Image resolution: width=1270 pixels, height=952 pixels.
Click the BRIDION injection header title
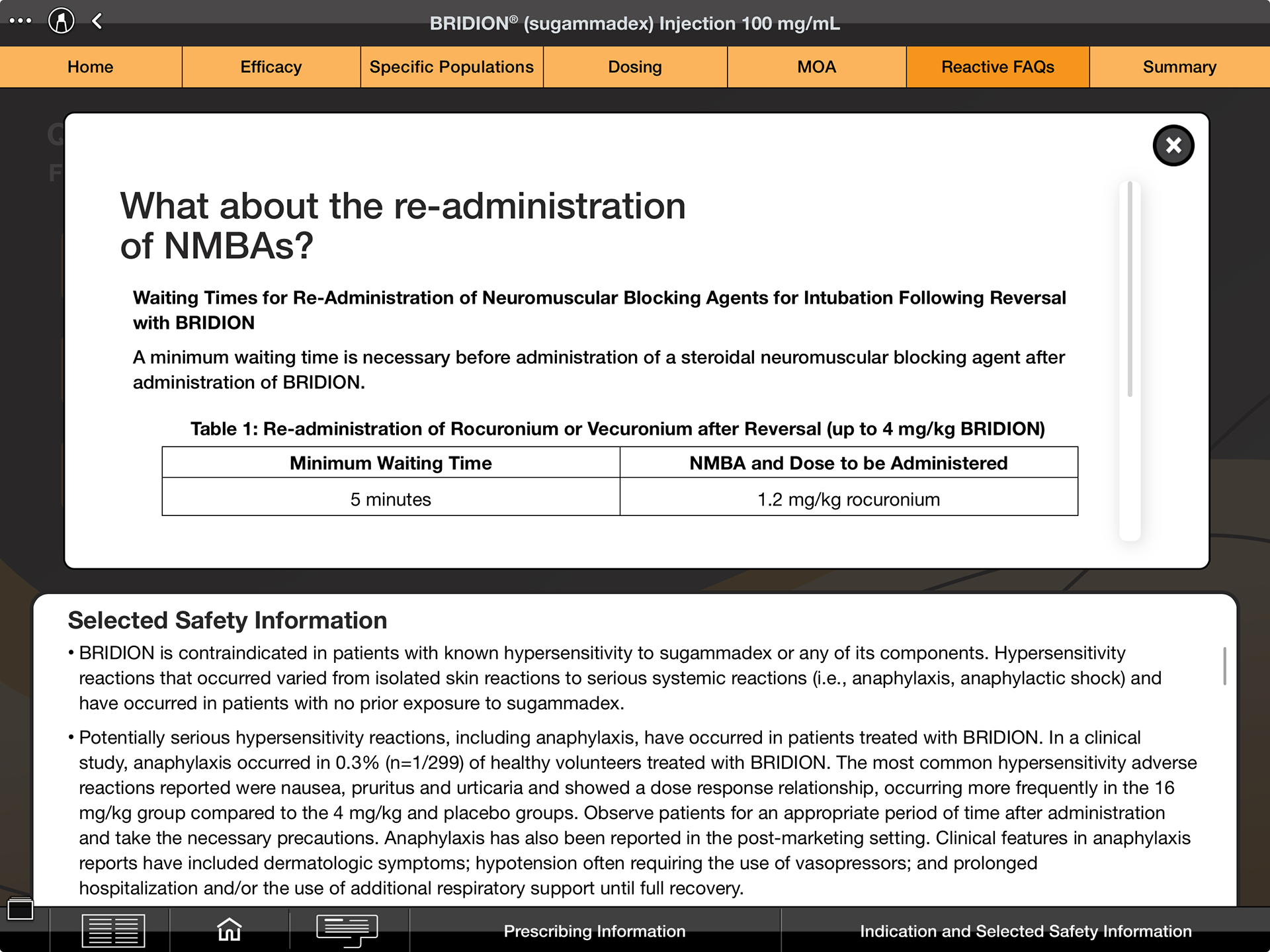click(635, 23)
